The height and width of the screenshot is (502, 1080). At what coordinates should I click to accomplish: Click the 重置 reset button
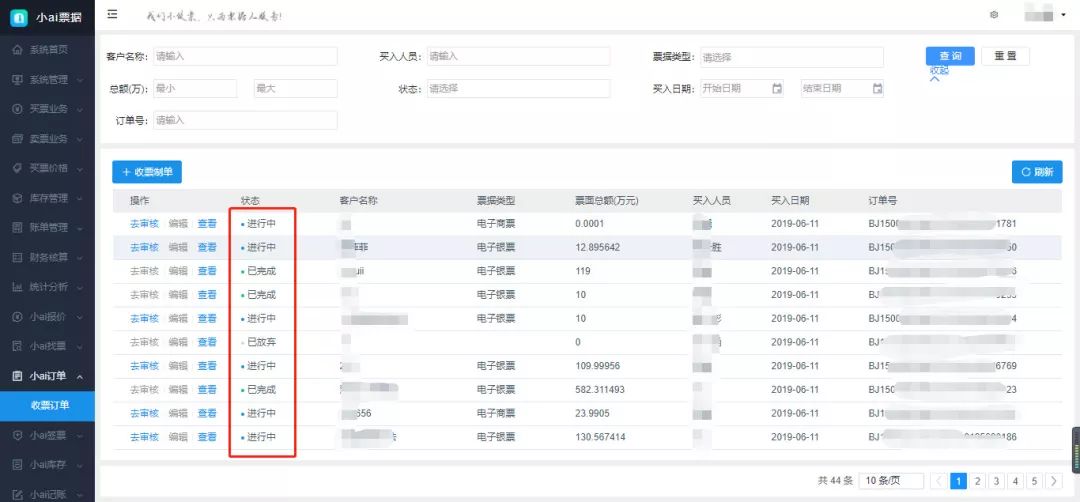[1005, 56]
